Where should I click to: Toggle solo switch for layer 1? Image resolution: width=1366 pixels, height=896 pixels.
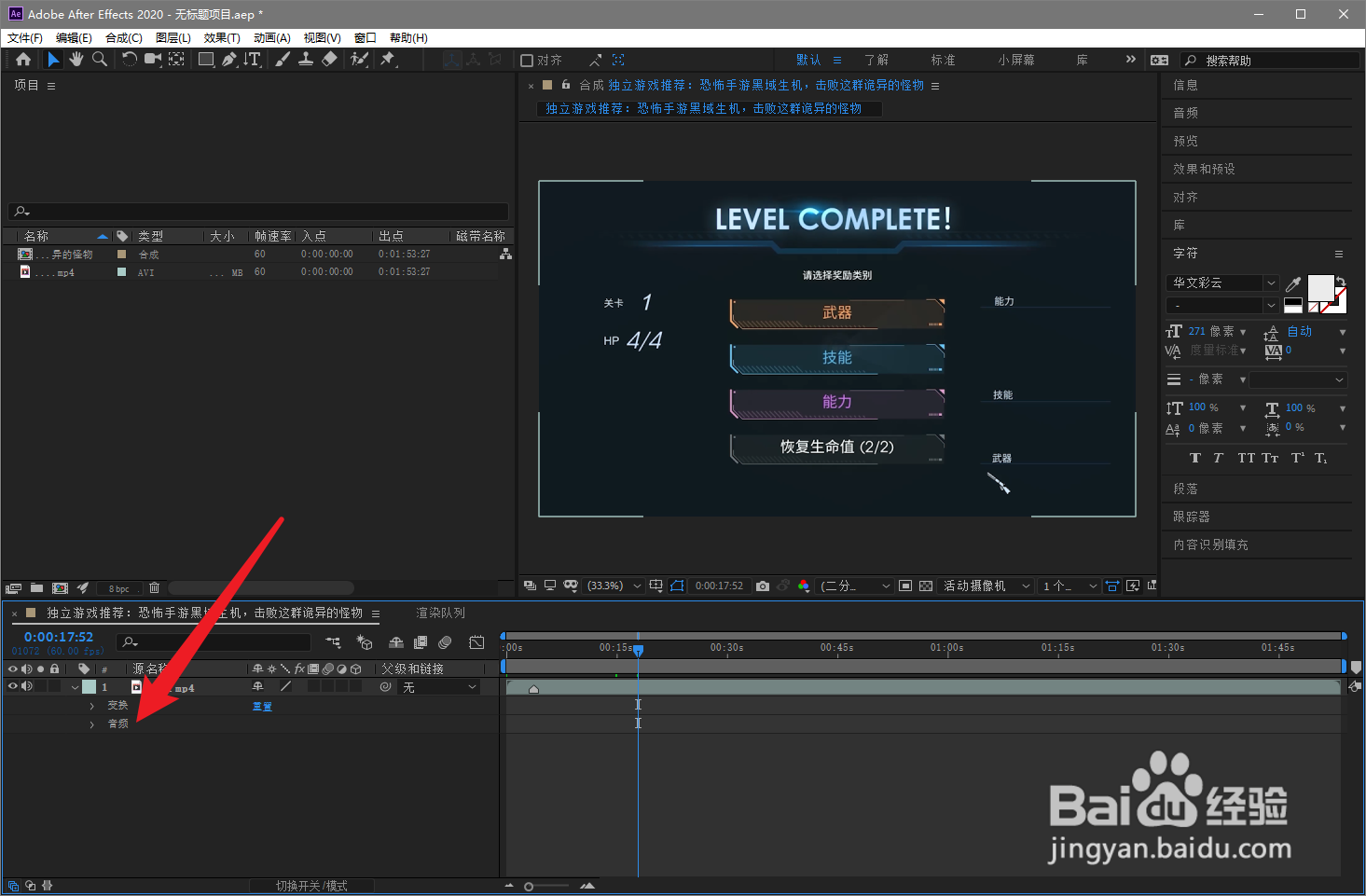[41, 686]
